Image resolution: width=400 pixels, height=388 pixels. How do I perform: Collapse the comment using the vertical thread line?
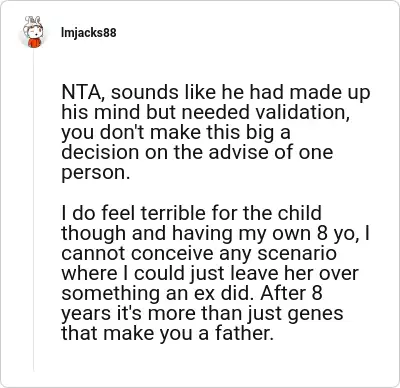click(x=33, y=210)
